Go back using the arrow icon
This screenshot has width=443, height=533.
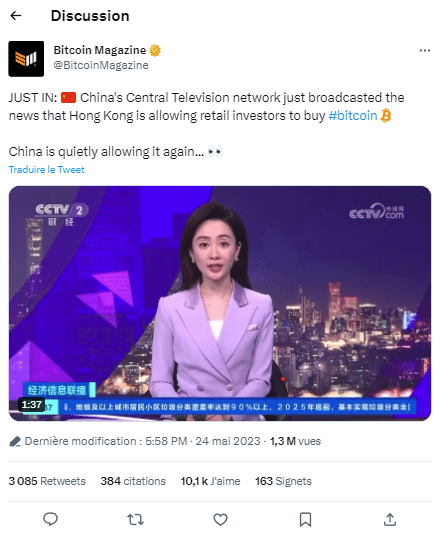[16, 16]
